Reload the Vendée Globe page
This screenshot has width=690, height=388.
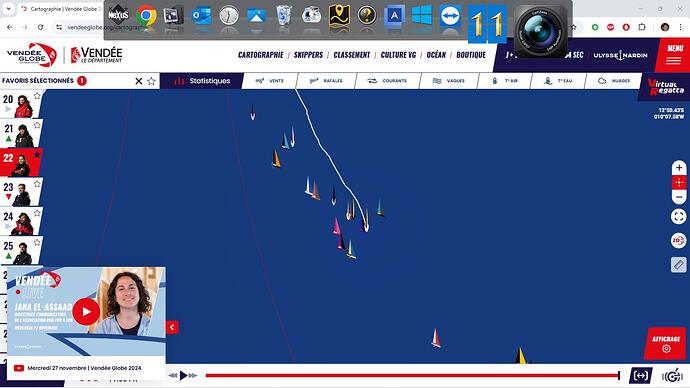tap(40, 27)
